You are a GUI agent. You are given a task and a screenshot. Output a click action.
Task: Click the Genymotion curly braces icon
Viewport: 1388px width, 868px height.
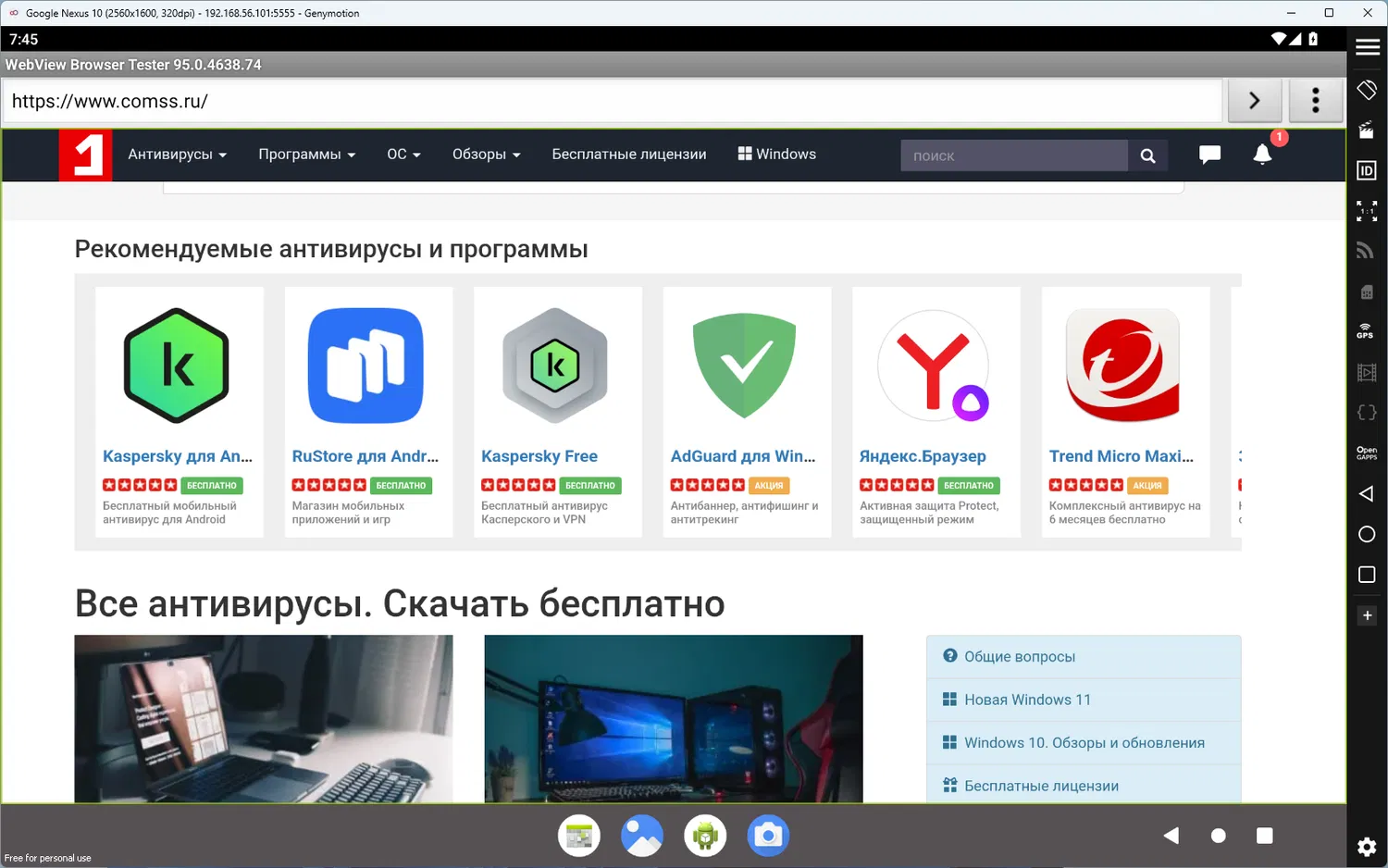point(1367,413)
